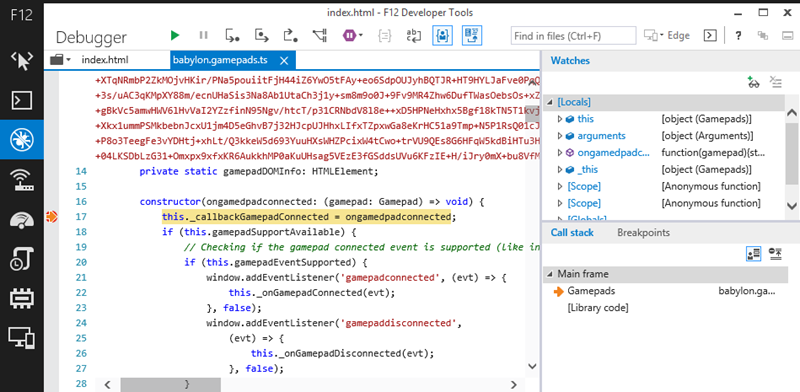Toggle Just My Code debugging button
This screenshot has height=392, width=800.
coord(442,35)
